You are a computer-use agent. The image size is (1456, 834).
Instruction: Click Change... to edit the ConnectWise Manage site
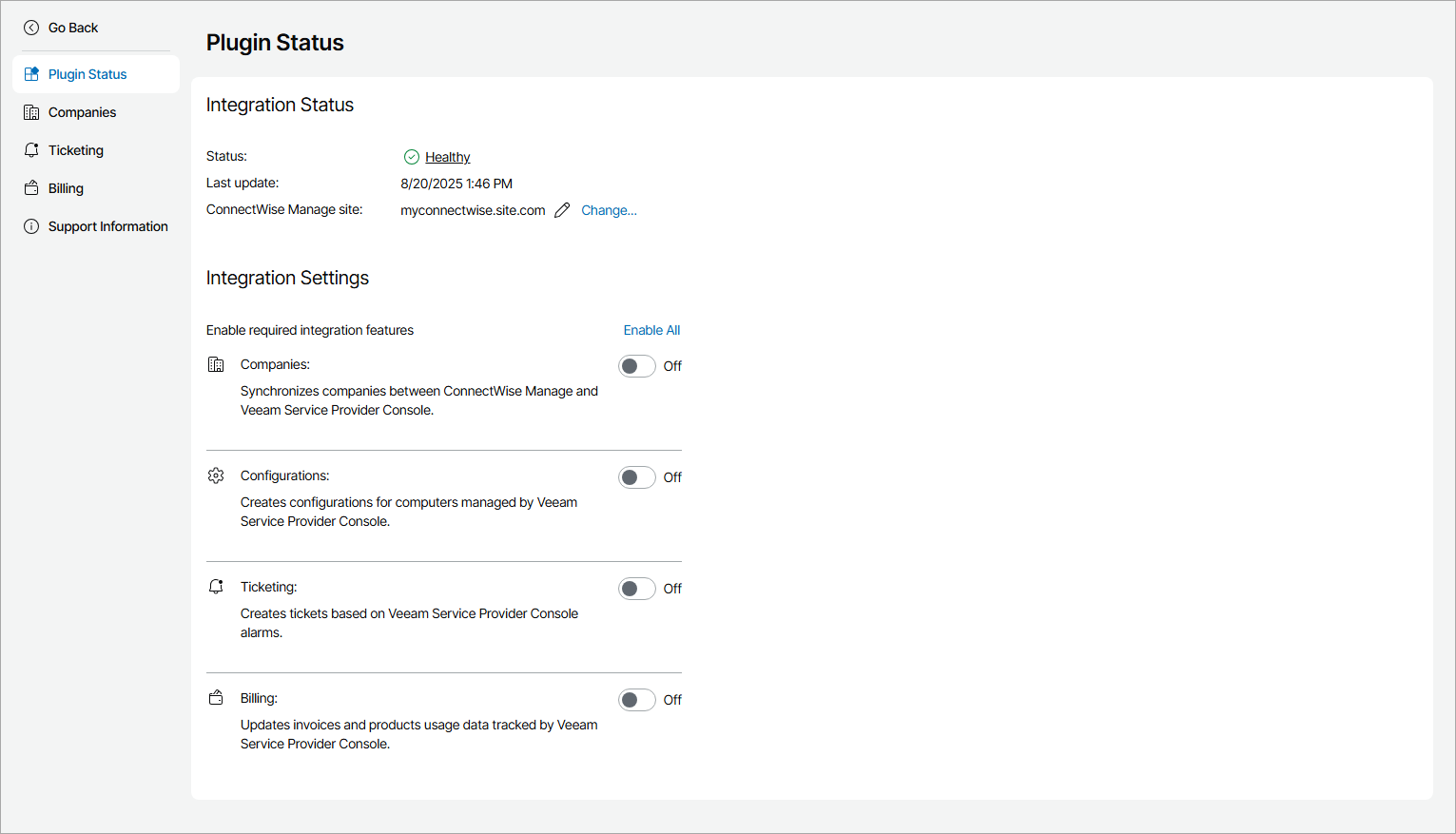coord(609,209)
